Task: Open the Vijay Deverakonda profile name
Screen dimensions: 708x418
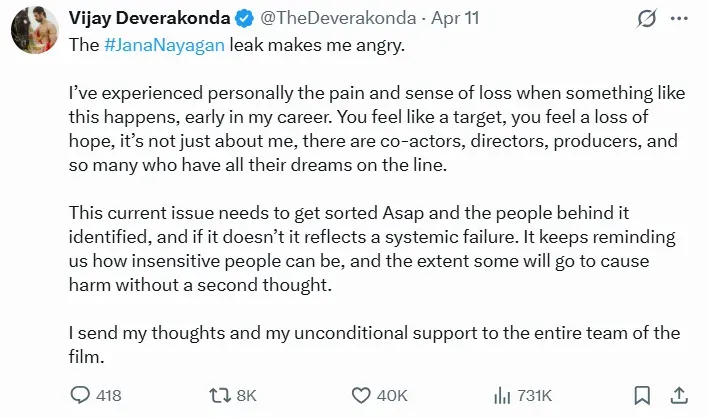Action: coord(149,19)
